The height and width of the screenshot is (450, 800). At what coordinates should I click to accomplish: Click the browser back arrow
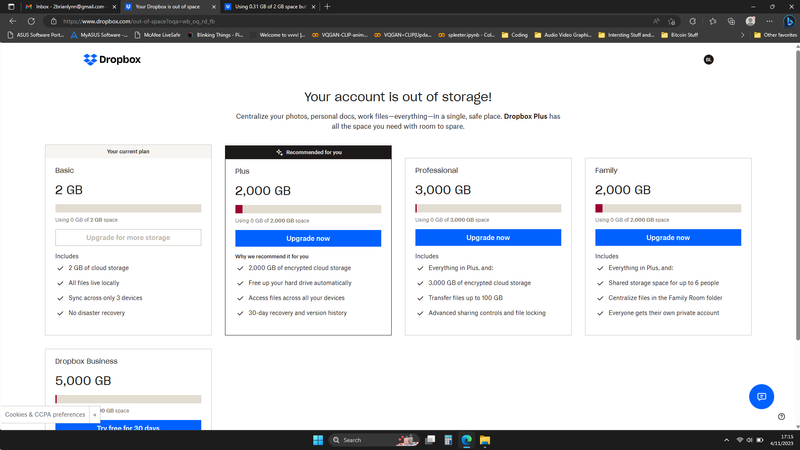pyautogui.click(x=12, y=20)
